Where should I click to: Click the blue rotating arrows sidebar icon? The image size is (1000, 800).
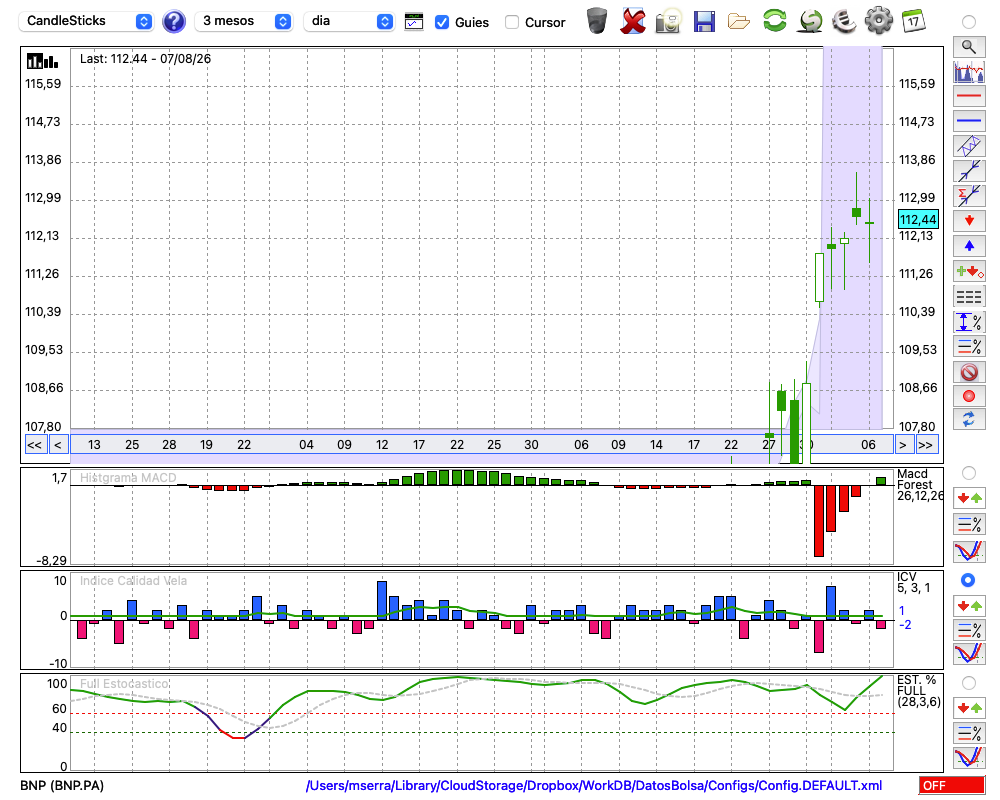969,420
